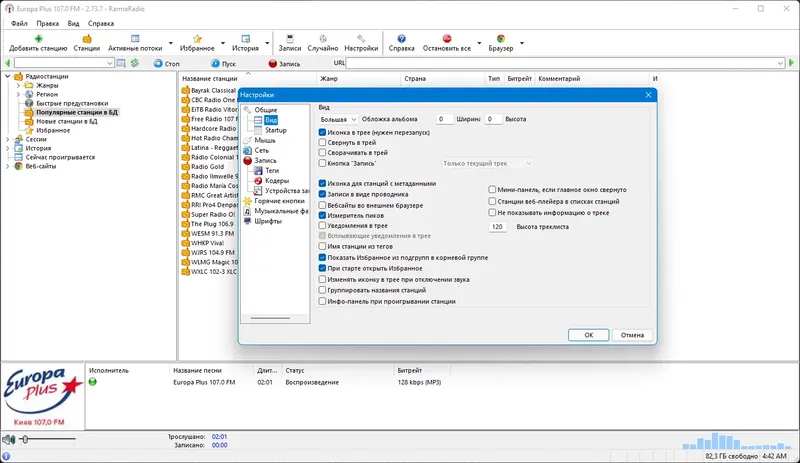Uncheck 'Измеритель пиков' checkbox

tap(322, 215)
